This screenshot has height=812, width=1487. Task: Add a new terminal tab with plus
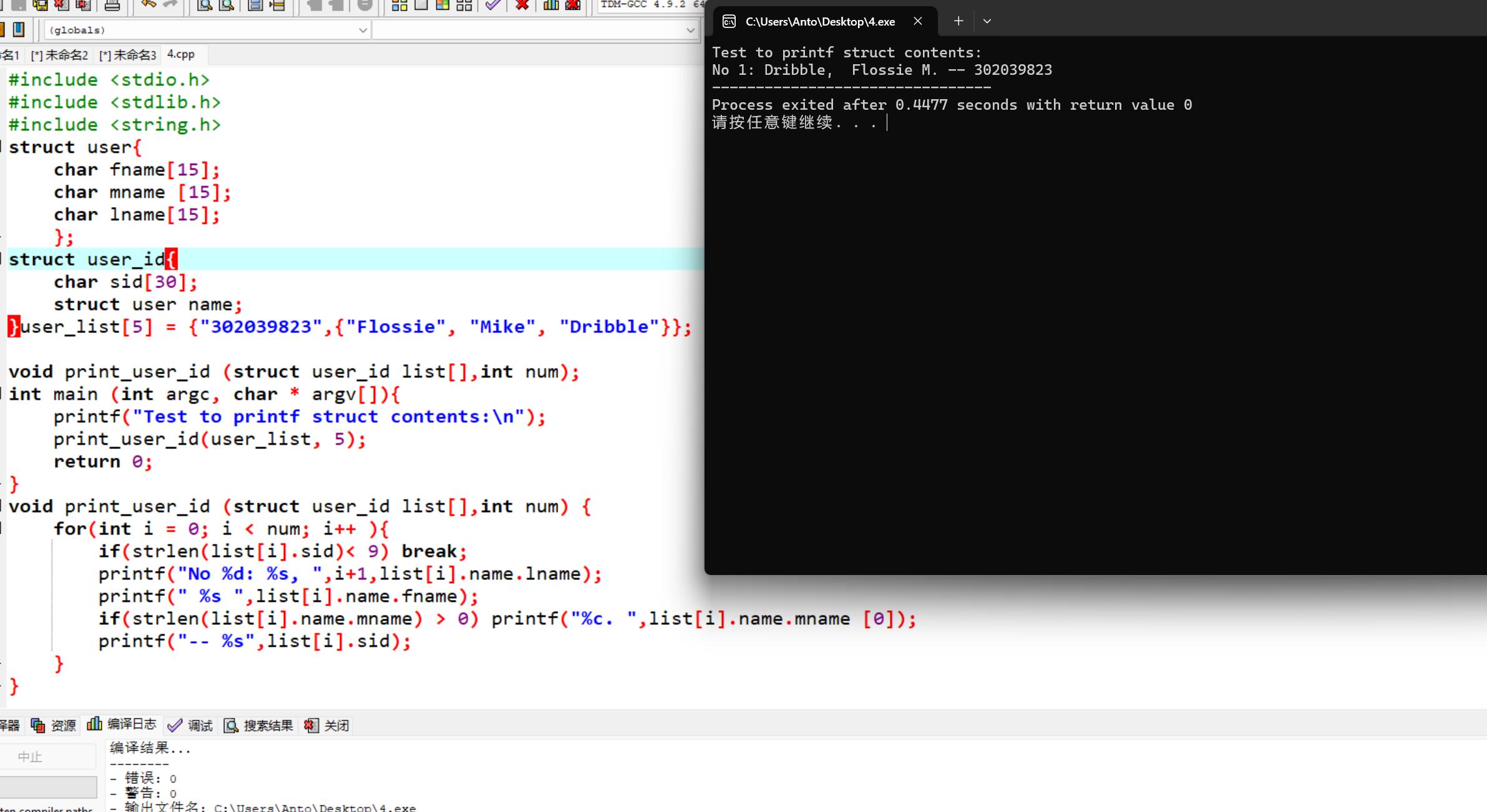958,21
